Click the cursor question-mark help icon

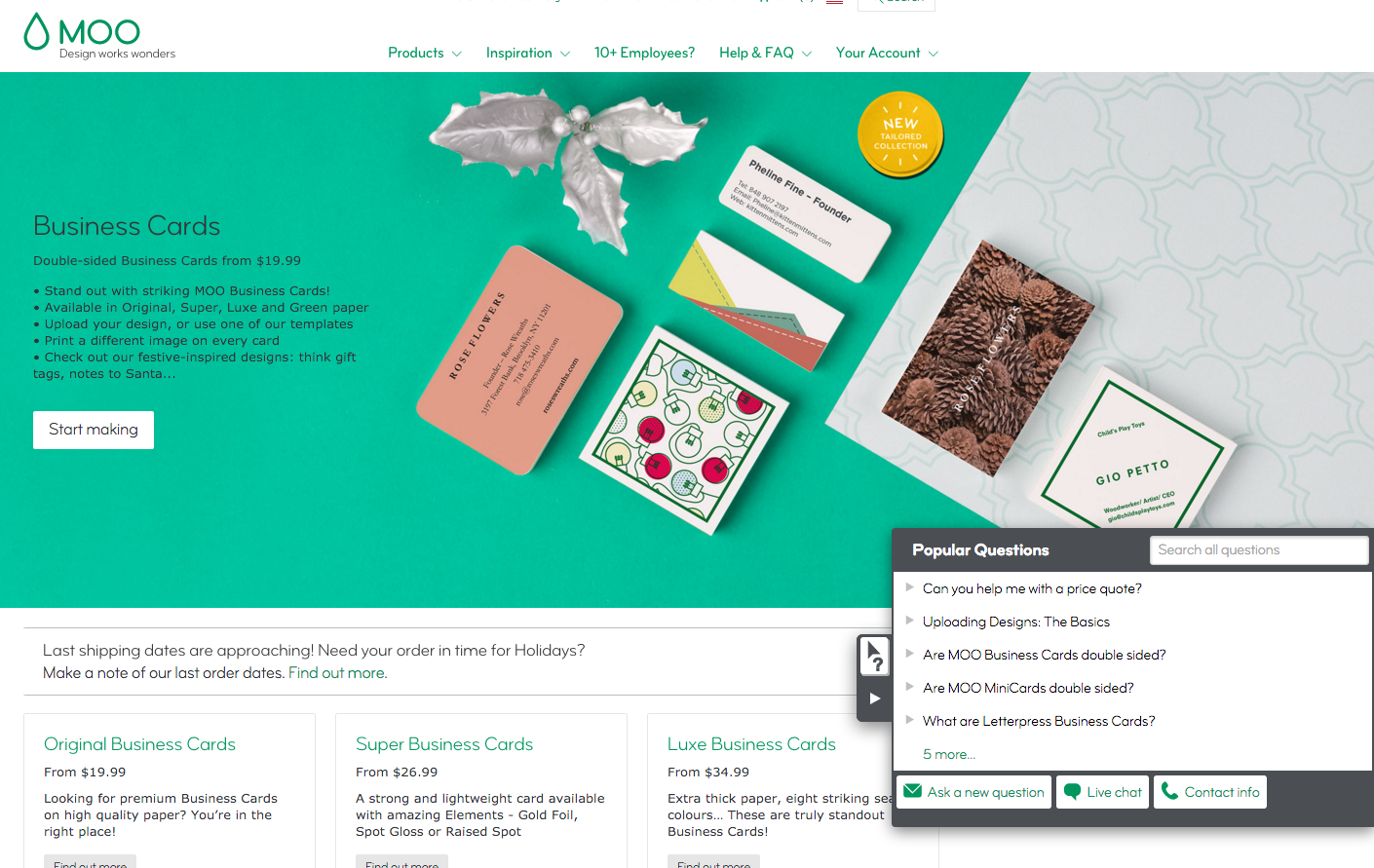[875, 657]
